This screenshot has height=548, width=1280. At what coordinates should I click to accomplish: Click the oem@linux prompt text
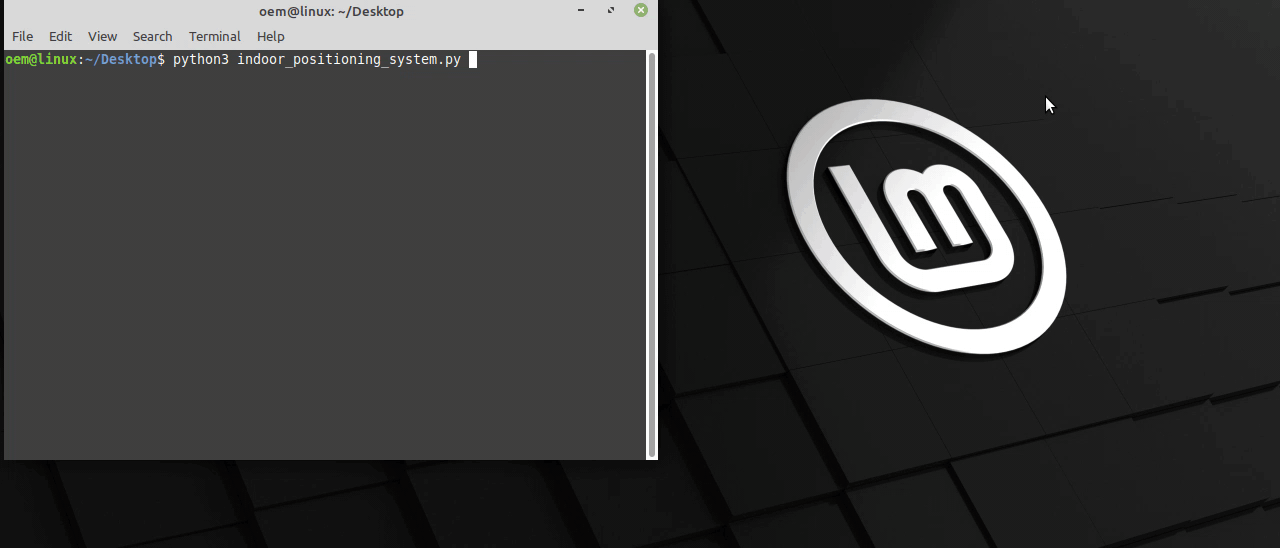[x=41, y=60]
